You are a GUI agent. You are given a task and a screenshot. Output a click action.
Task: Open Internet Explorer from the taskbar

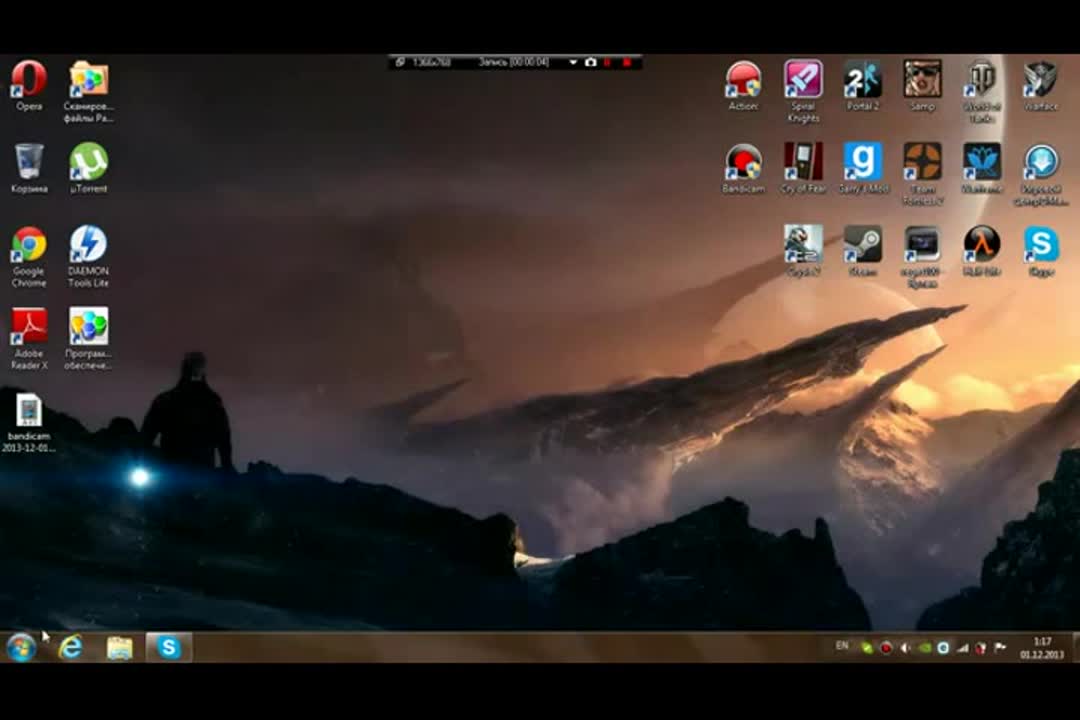[70, 647]
